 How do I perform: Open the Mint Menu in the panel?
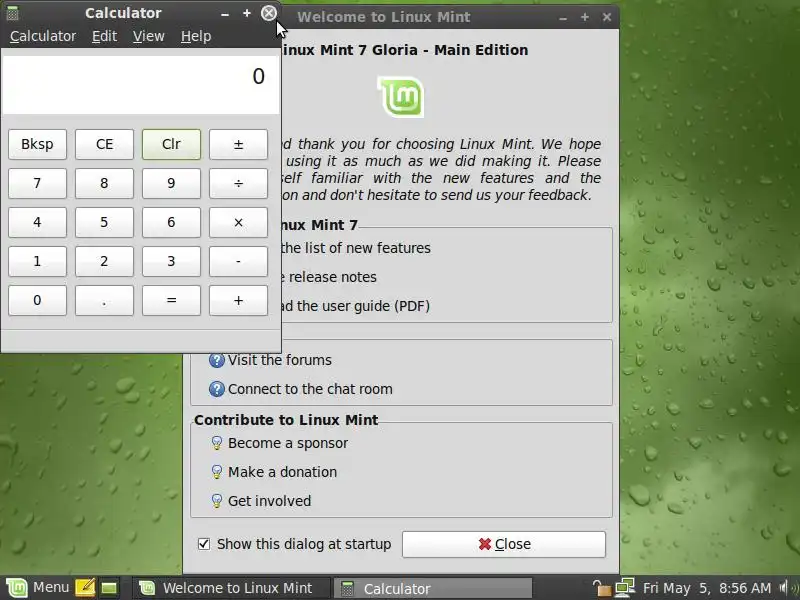click(x=37, y=588)
